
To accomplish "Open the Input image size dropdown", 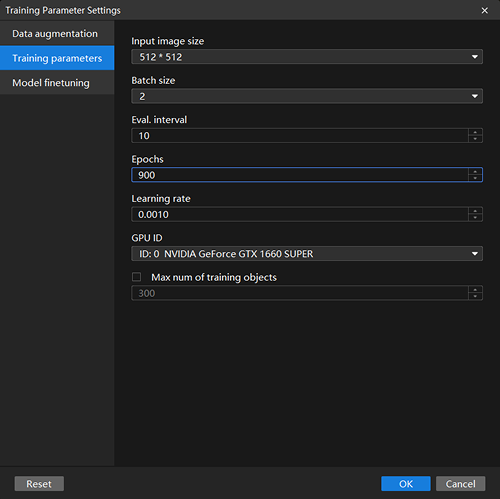I will click(x=307, y=57).
